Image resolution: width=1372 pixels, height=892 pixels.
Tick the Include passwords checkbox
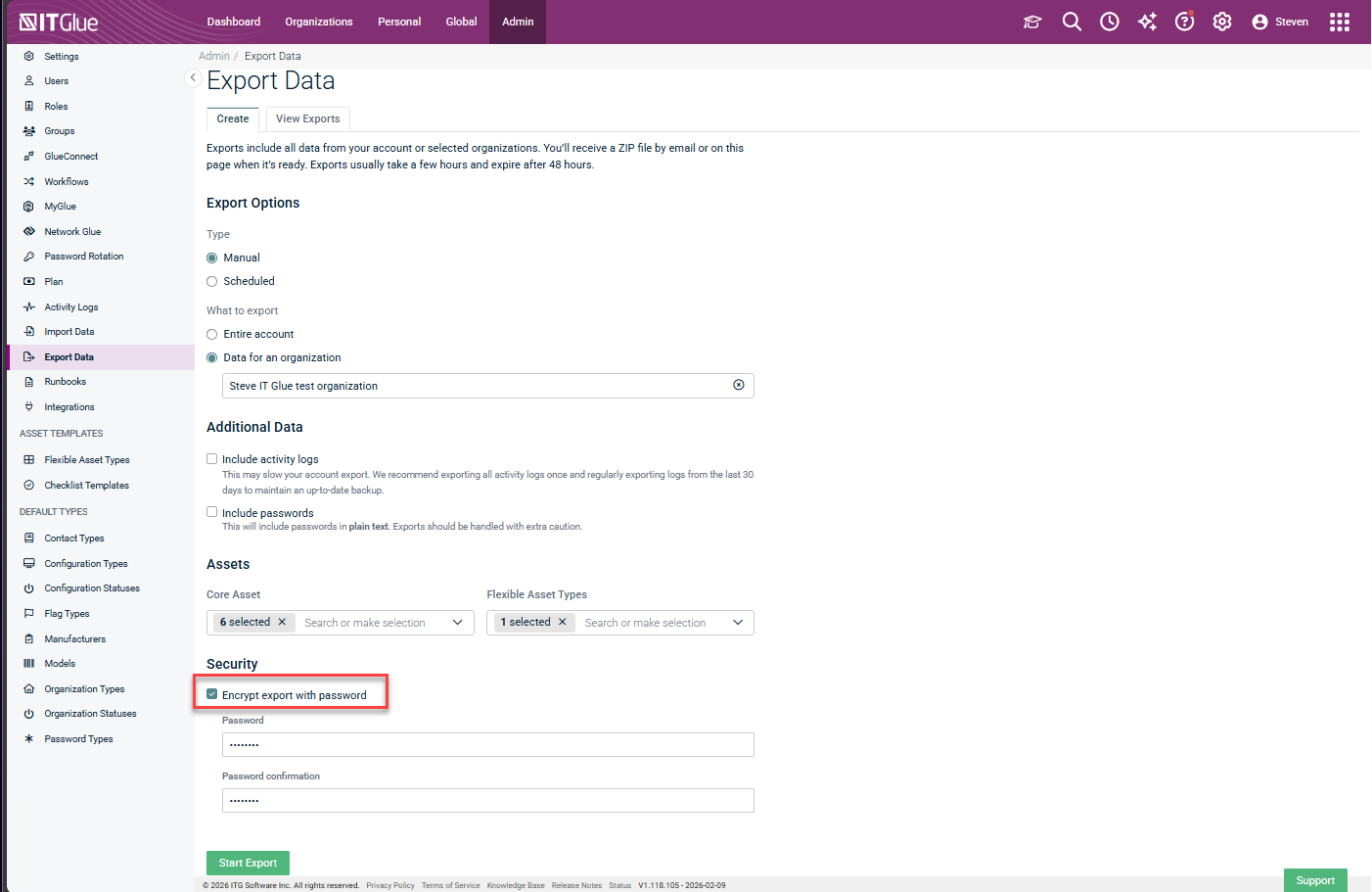click(212, 512)
